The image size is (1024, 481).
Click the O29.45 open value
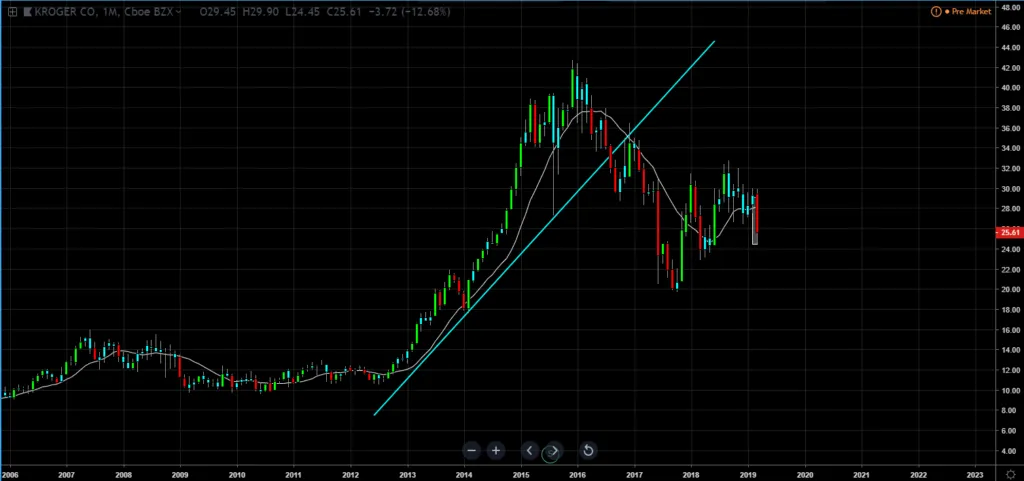[x=217, y=12]
